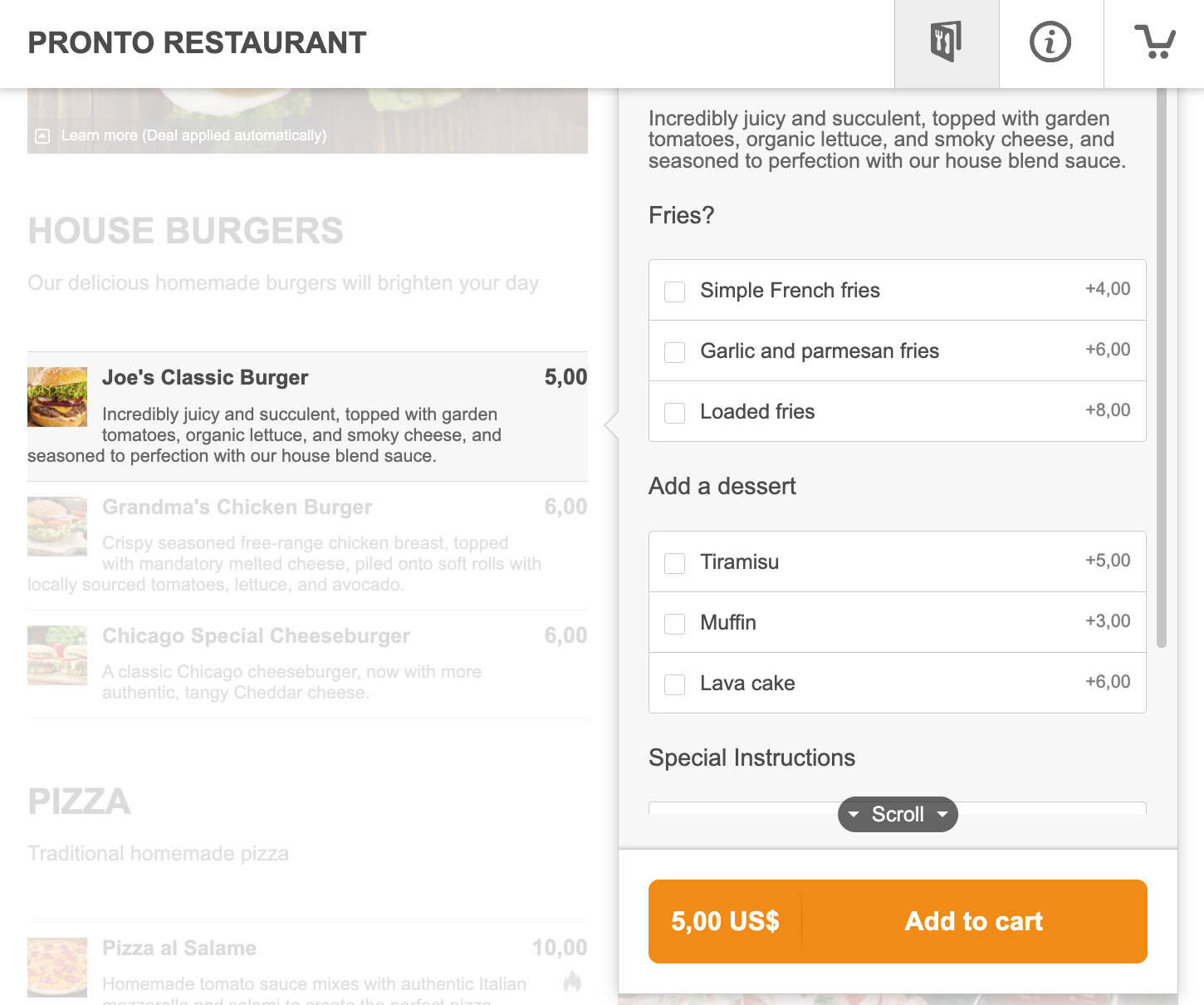The width and height of the screenshot is (1204, 1005).
Task: Click the down chevron on the Scroll button
Action: [x=942, y=815]
